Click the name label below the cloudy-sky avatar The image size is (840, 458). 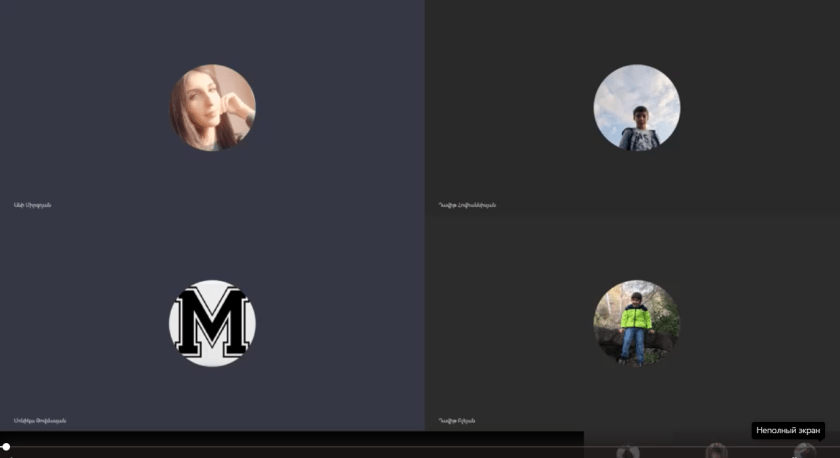(x=467, y=205)
